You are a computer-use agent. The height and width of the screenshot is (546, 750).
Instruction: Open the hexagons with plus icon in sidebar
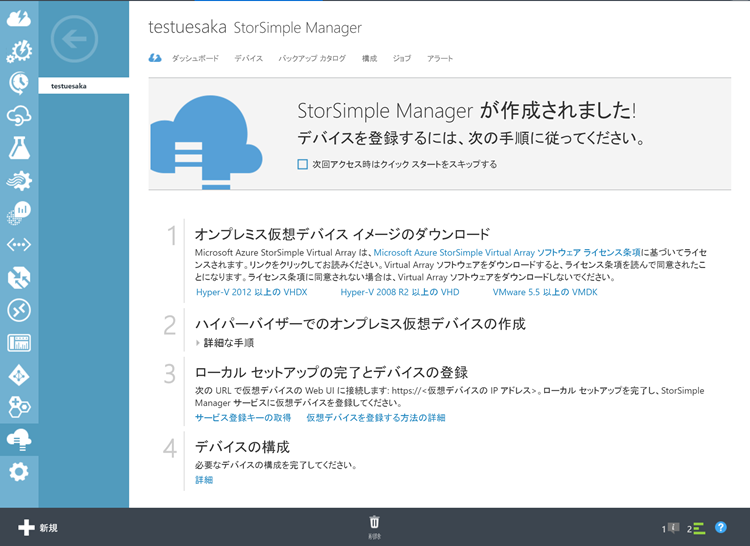[x=19, y=407]
